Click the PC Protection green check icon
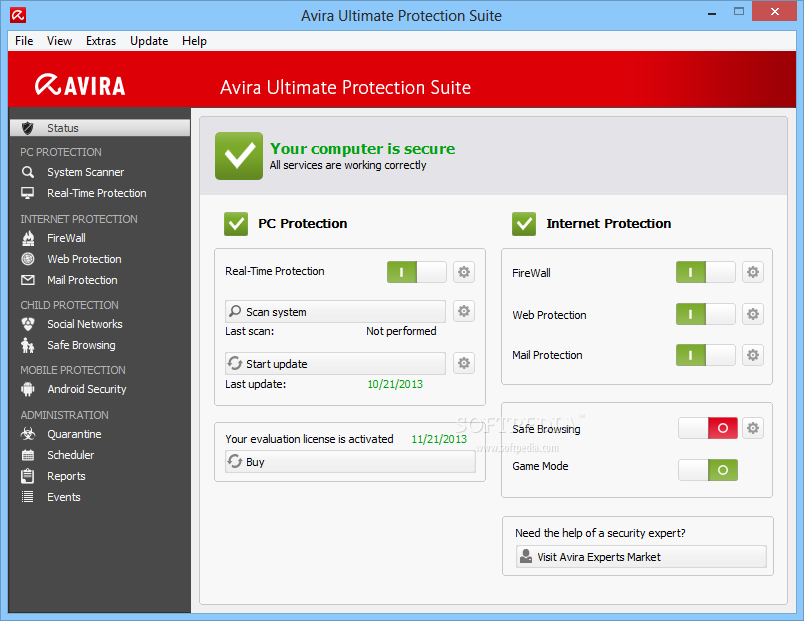The width and height of the screenshot is (804, 621). tap(236, 224)
